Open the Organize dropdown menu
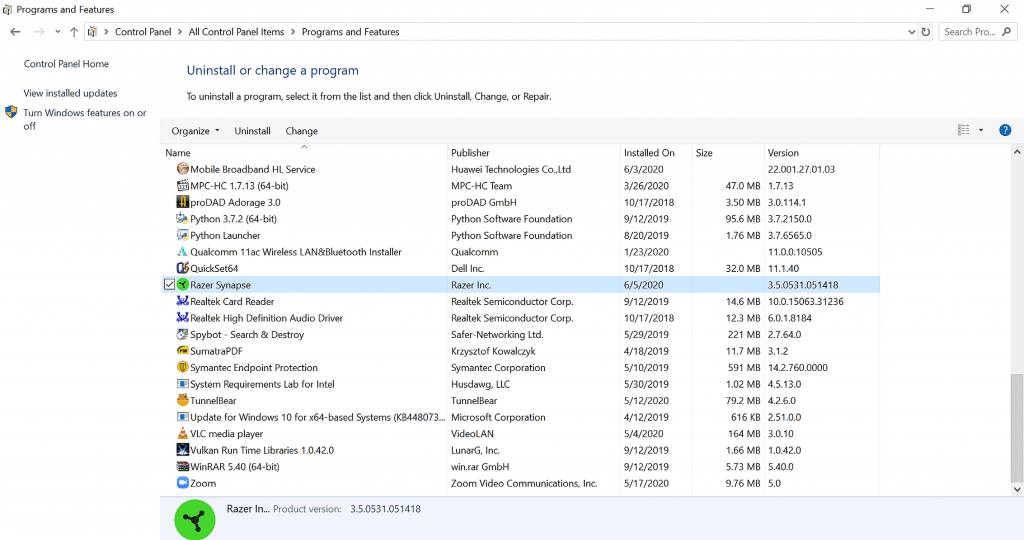Image resolution: width=1024 pixels, height=540 pixels. click(195, 131)
